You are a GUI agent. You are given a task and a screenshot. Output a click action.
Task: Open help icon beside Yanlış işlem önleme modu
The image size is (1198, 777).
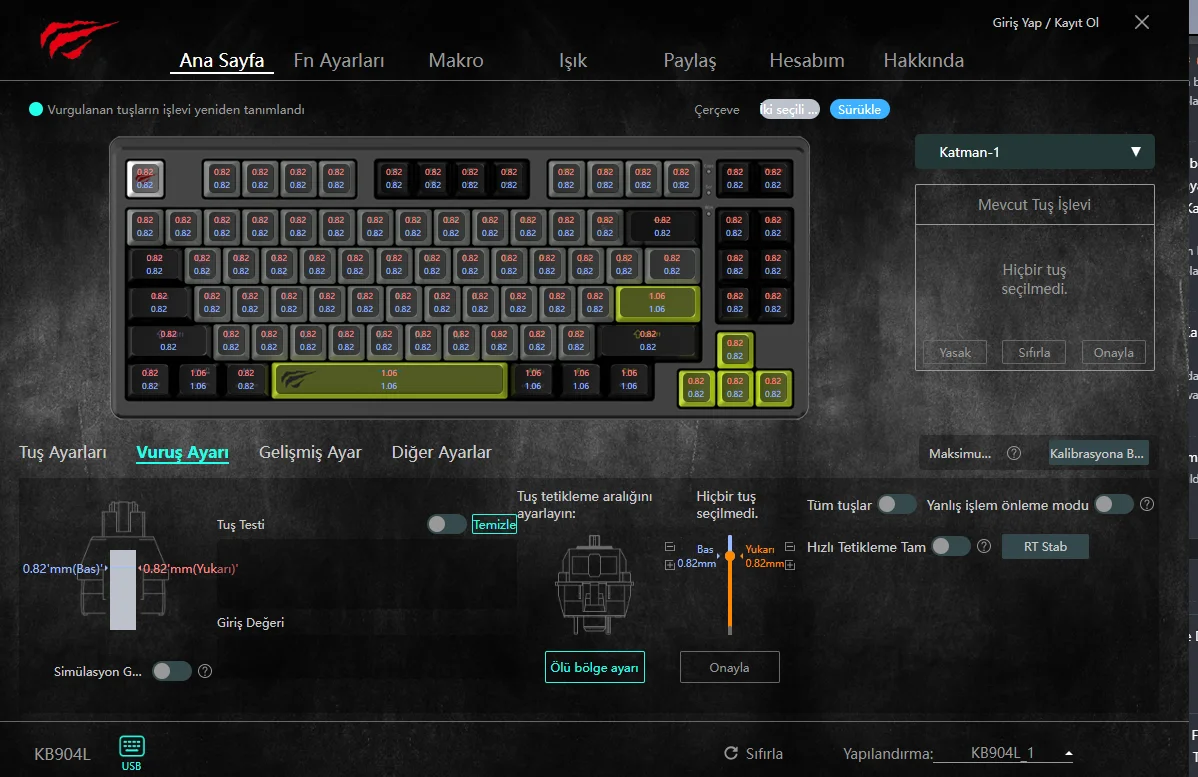1147,504
